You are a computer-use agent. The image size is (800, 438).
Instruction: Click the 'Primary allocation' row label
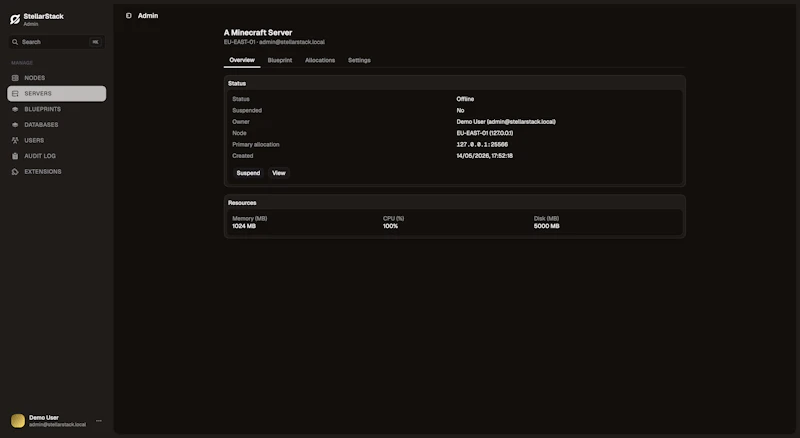(256, 144)
